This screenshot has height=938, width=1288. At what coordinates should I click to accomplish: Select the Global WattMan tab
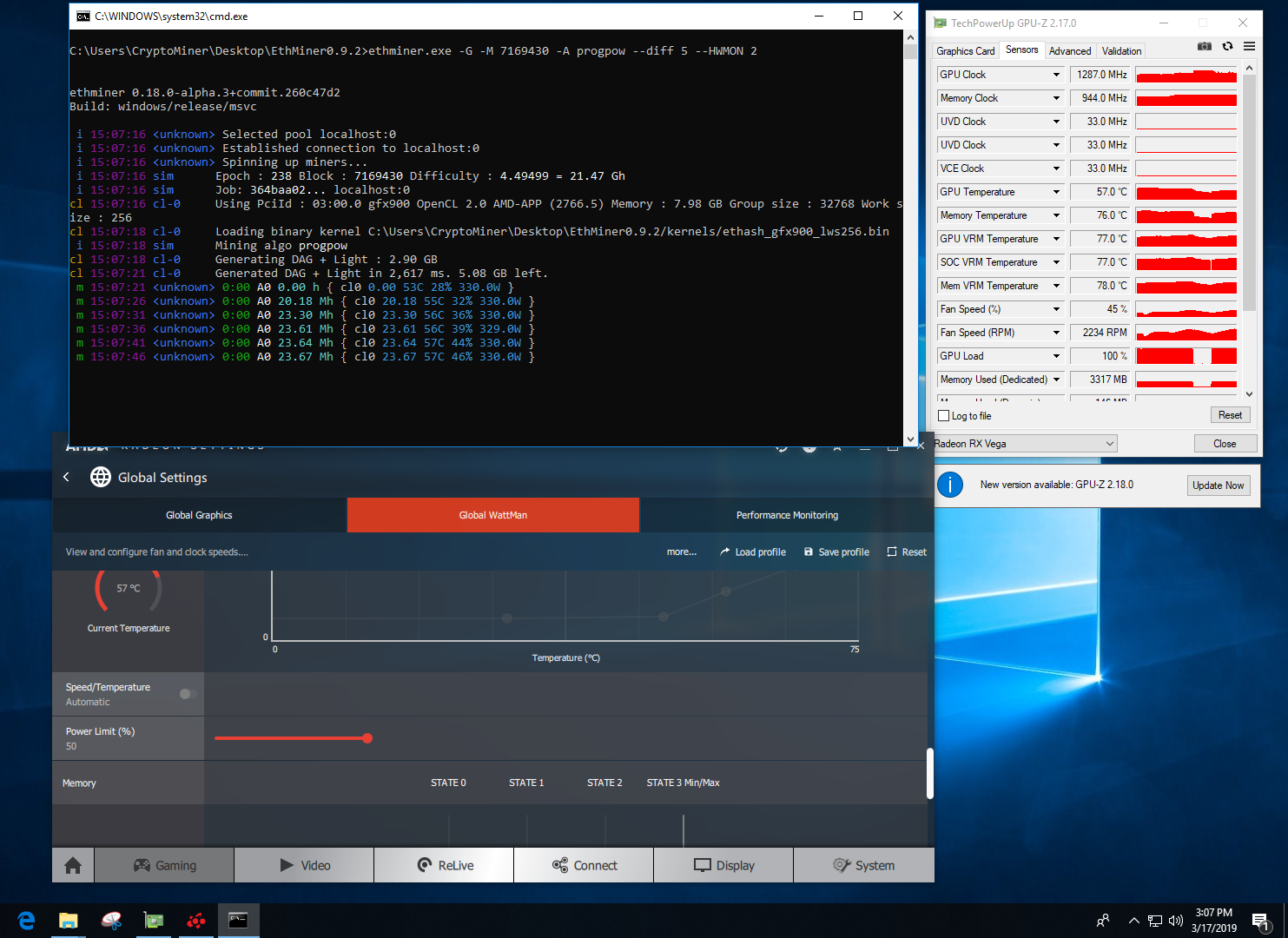[493, 515]
